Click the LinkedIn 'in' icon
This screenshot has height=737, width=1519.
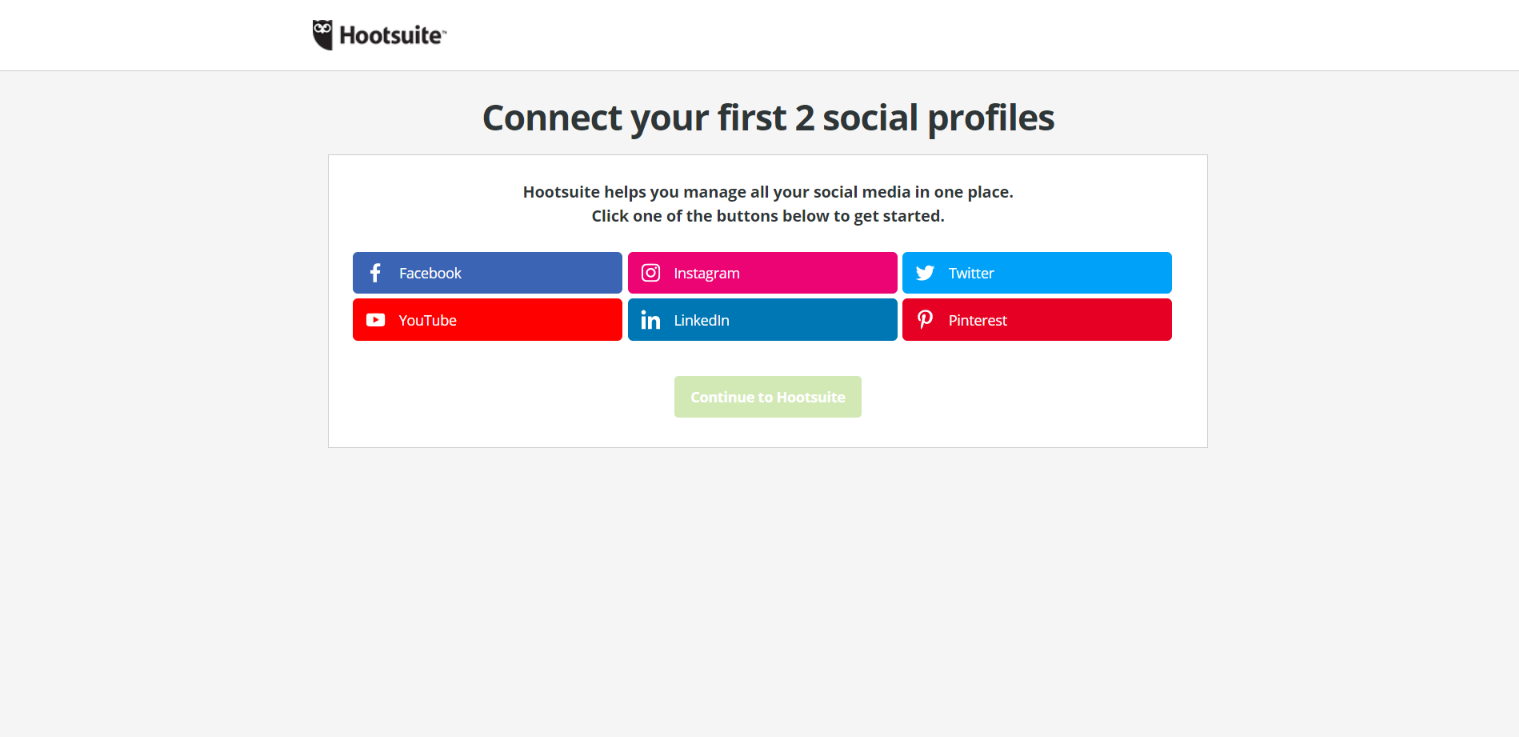click(650, 320)
